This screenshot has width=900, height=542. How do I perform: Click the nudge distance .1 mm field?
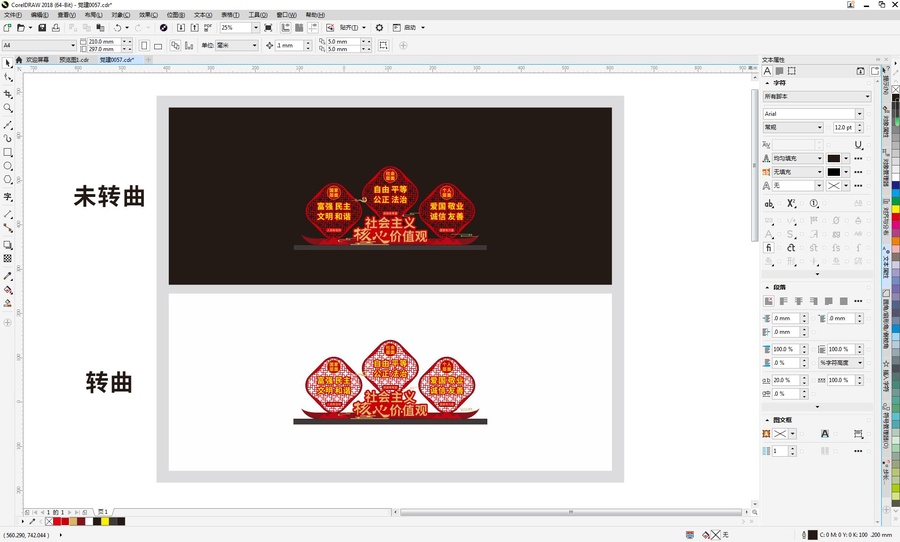[289, 45]
